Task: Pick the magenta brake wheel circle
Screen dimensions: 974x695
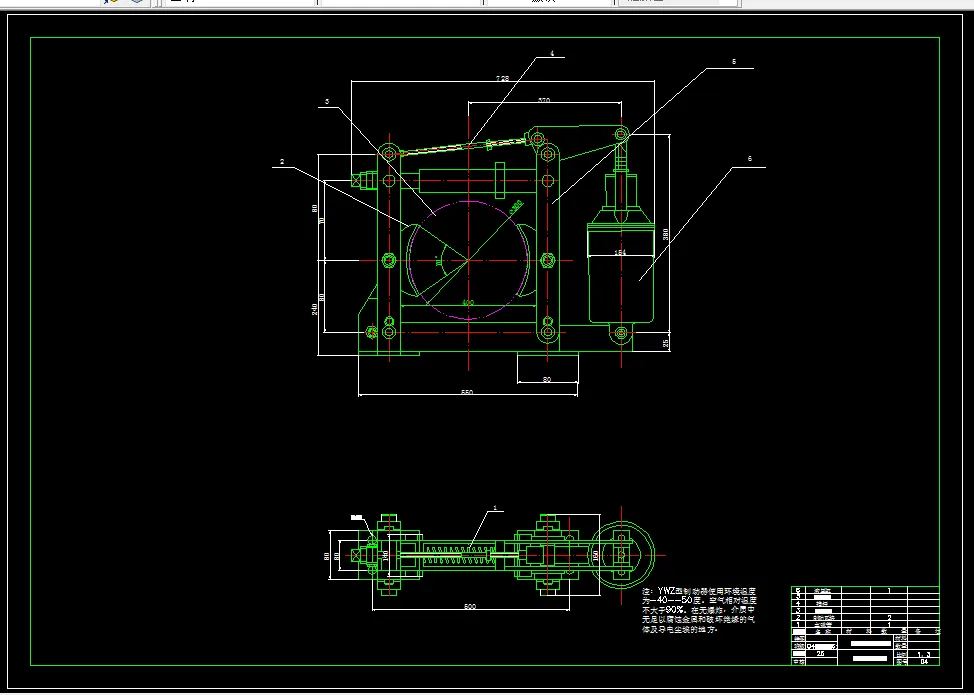Action: [x=468, y=260]
